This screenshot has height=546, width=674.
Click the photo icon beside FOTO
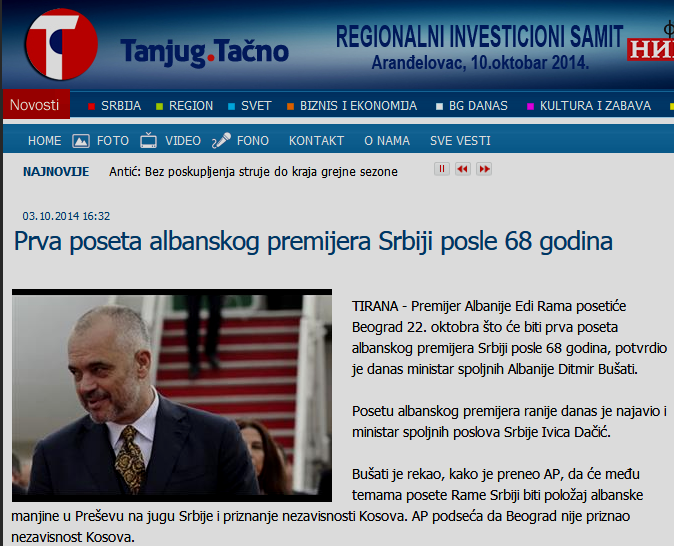click(81, 141)
